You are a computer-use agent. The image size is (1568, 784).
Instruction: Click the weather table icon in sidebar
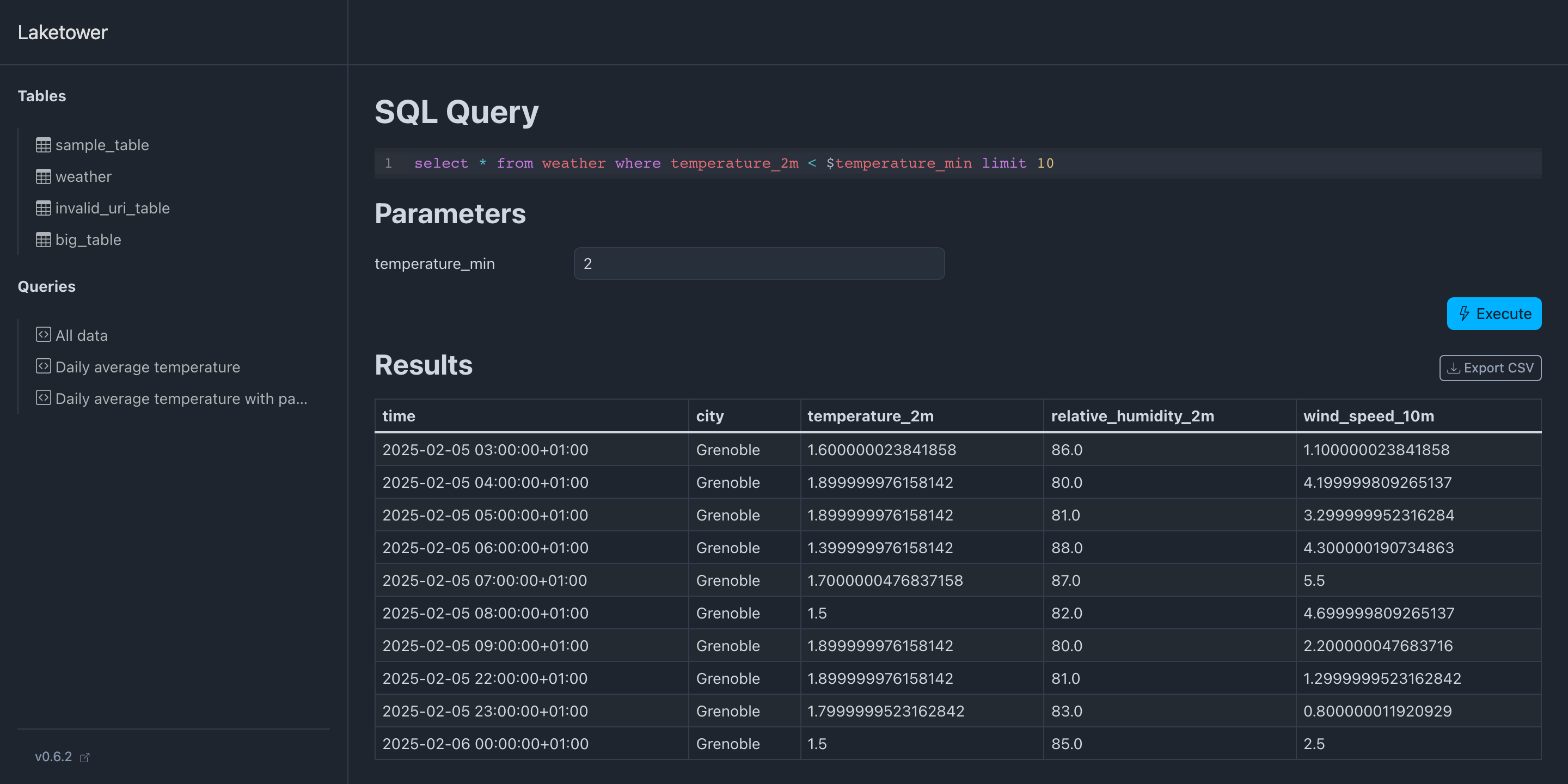click(x=43, y=176)
